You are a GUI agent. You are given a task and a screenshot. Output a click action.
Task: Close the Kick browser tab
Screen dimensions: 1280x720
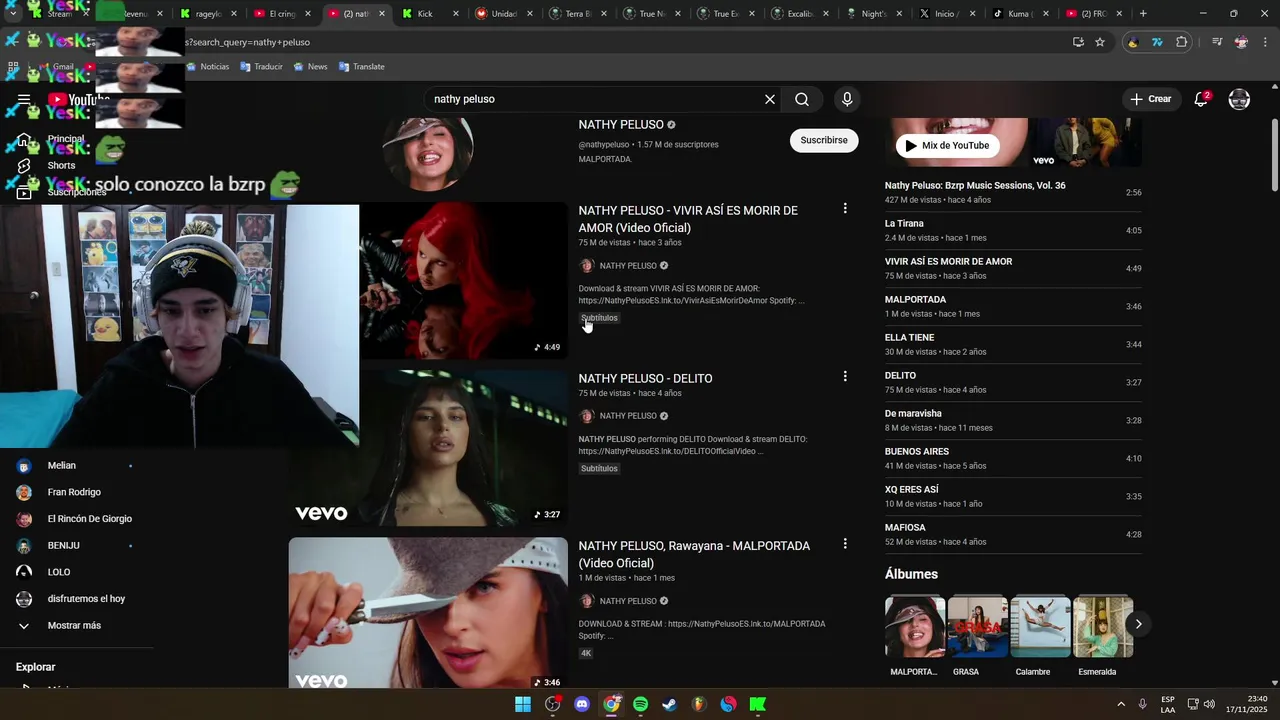pos(456,14)
